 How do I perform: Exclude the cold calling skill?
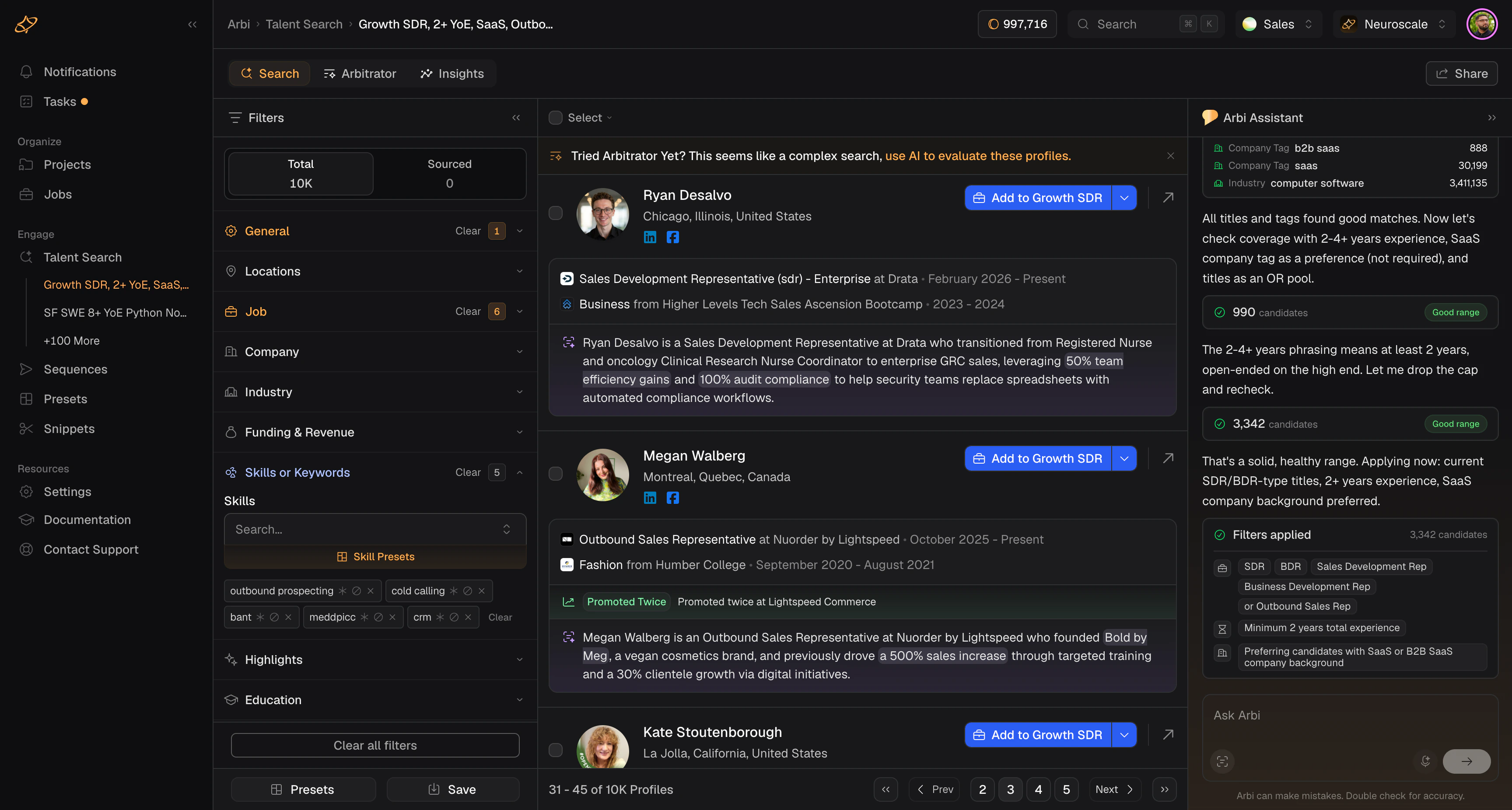468,591
